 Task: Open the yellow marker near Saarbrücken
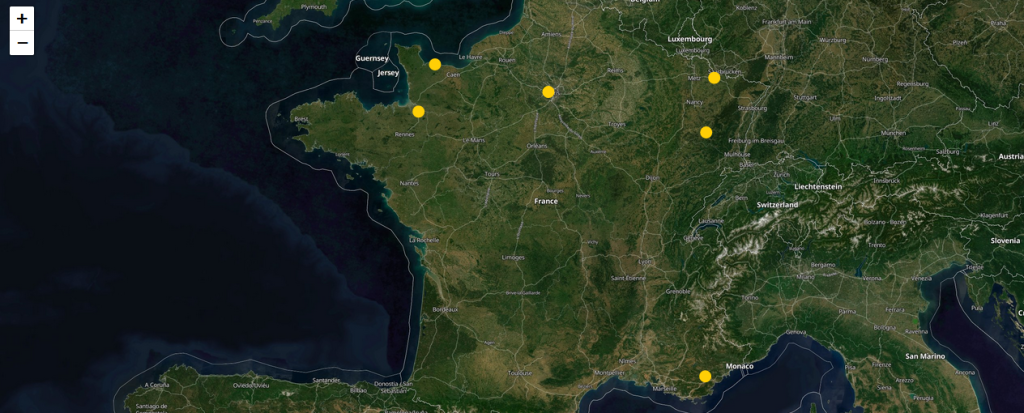point(714,78)
